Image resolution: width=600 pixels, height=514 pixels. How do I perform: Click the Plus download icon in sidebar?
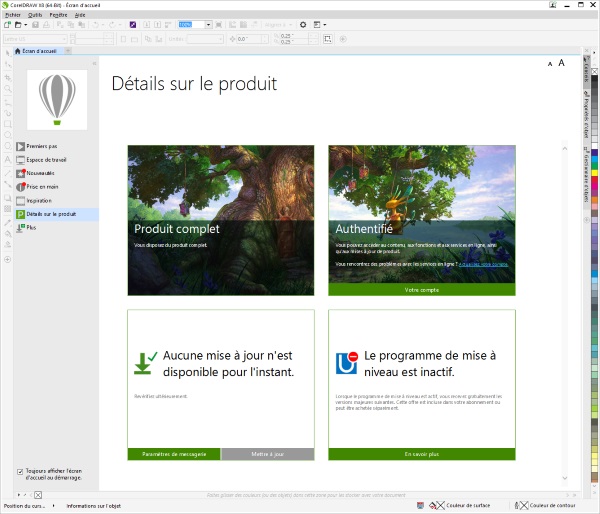[20, 228]
